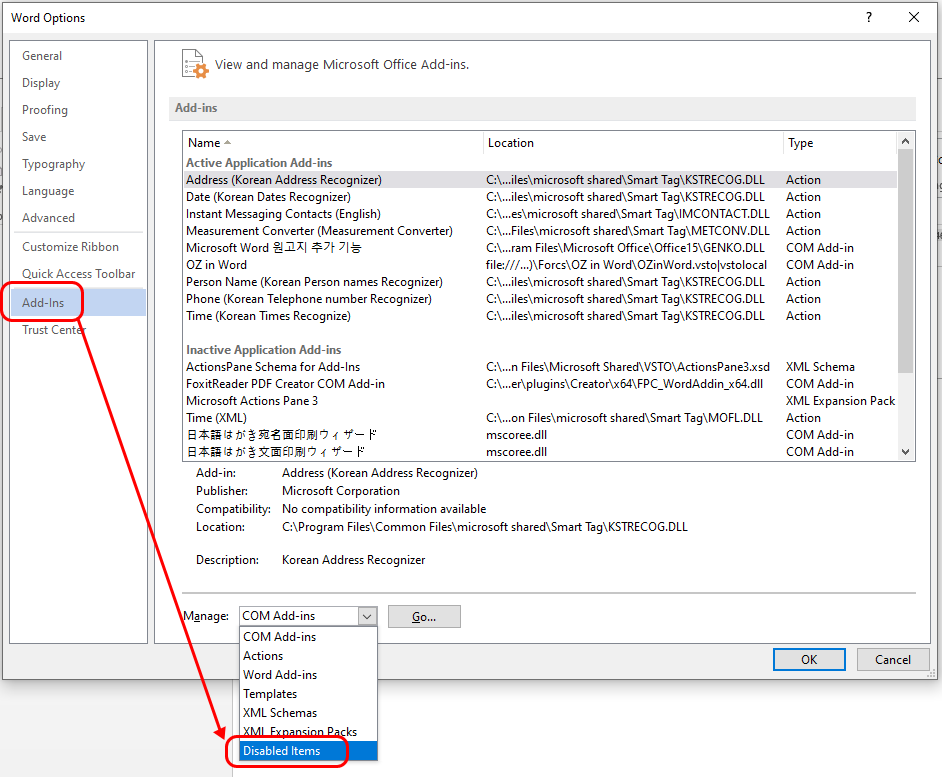Select ActionsPane Schema for Add-Ins row

click(540, 367)
